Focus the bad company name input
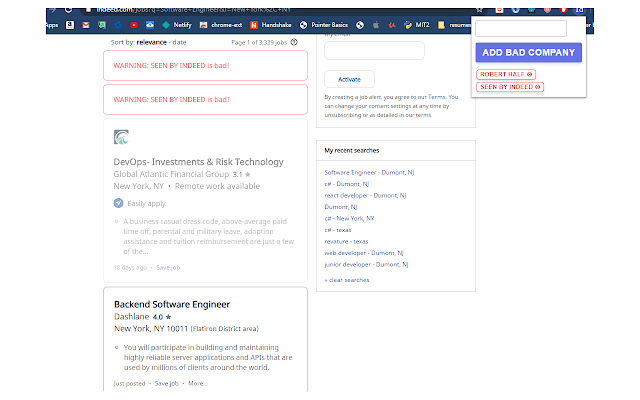 pyautogui.click(x=521, y=29)
